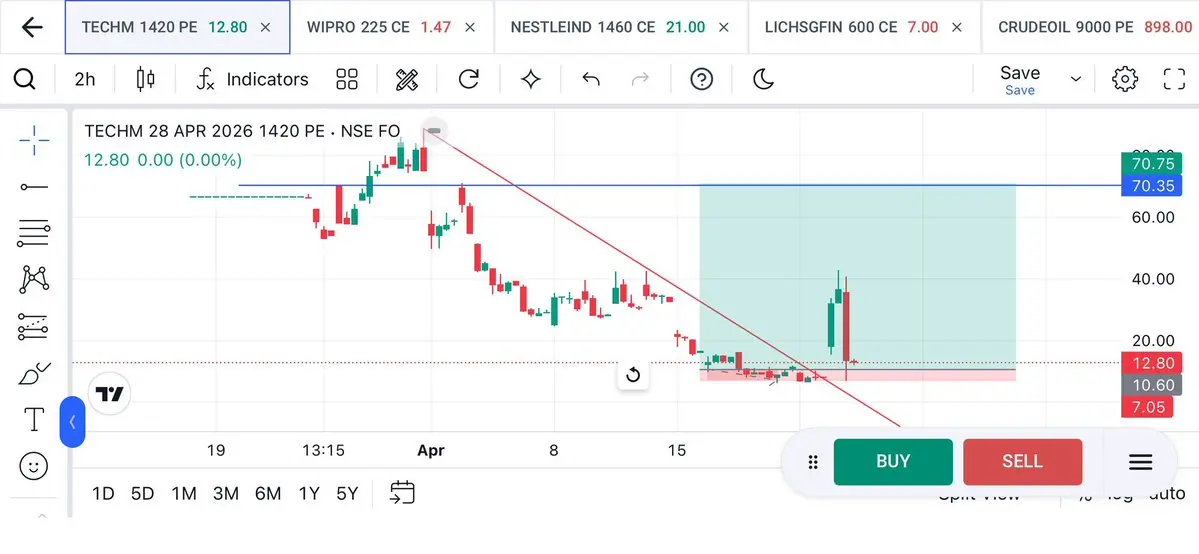Save the chart layout
Image resolution: width=1199 pixels, height=554 pixels.
1020,80
